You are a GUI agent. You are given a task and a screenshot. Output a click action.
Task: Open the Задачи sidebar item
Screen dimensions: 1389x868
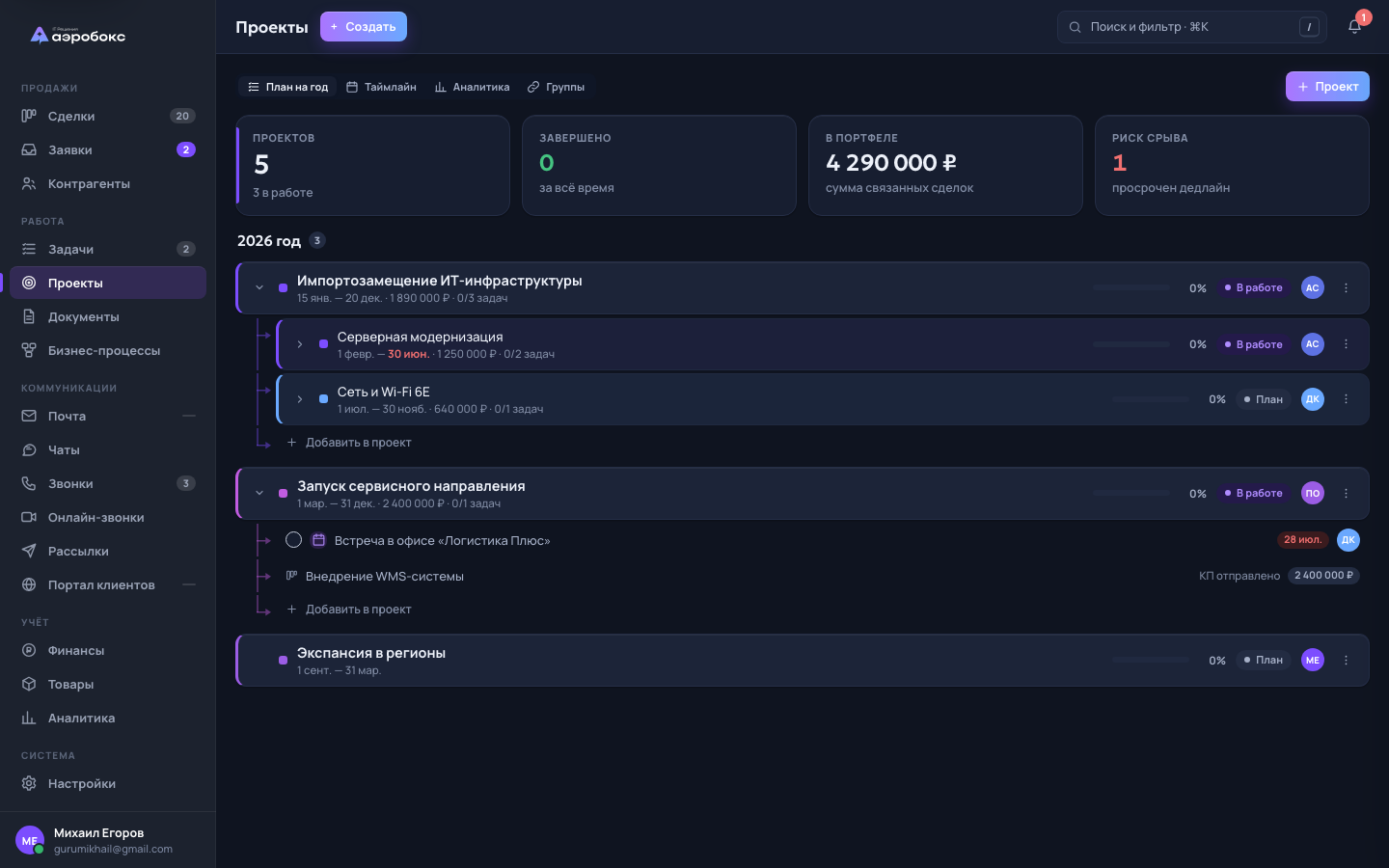coord(108,249)
